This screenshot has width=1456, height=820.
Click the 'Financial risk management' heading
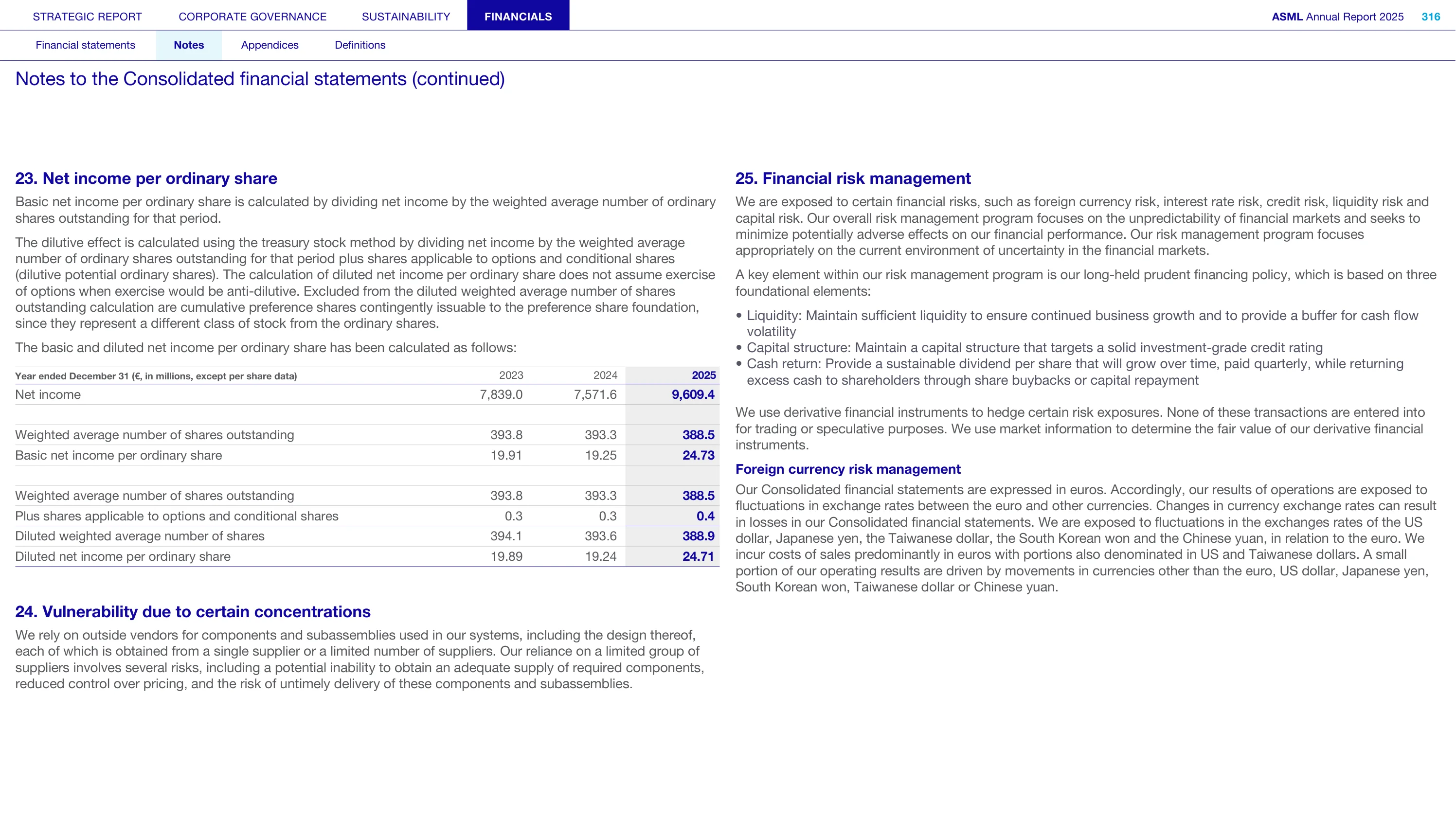pos(853,178)
